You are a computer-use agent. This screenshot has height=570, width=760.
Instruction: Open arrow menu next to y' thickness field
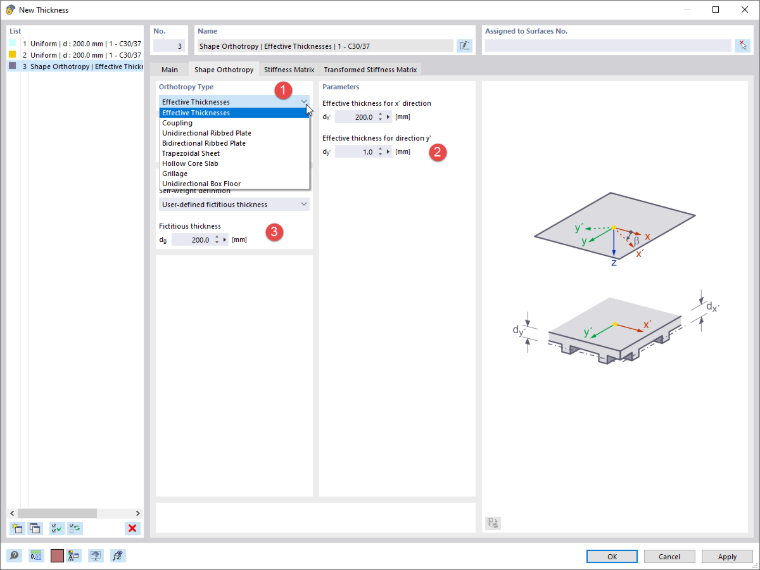(388, 152)
